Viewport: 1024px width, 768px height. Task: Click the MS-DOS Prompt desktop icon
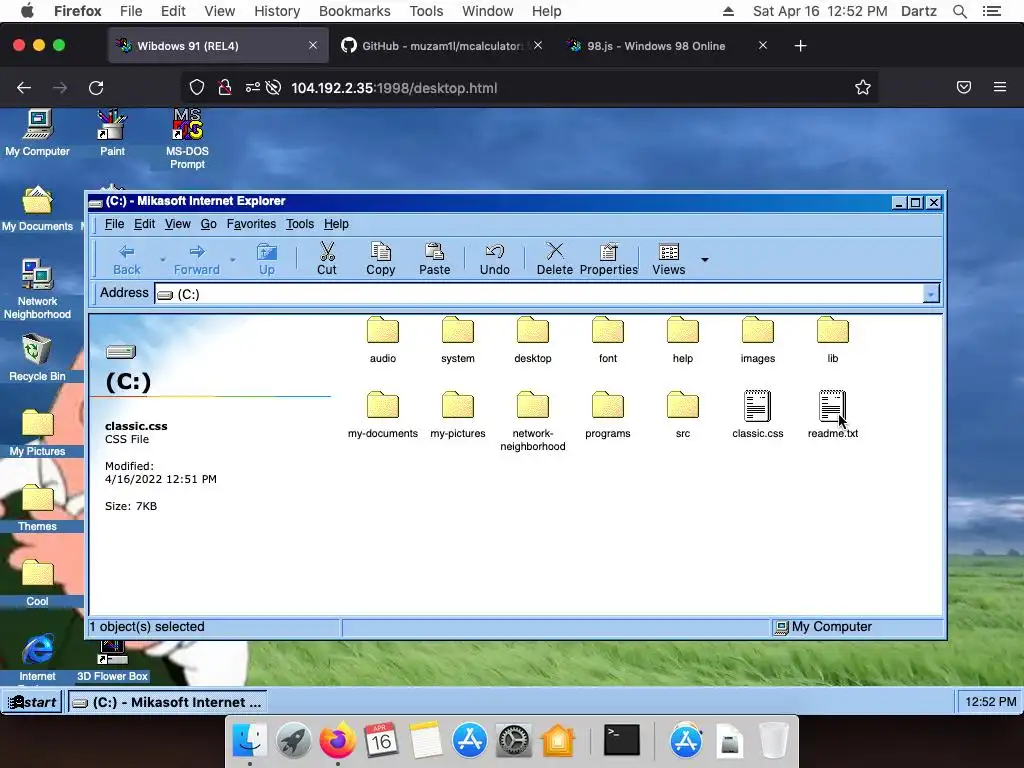click(x=187, y=139)
